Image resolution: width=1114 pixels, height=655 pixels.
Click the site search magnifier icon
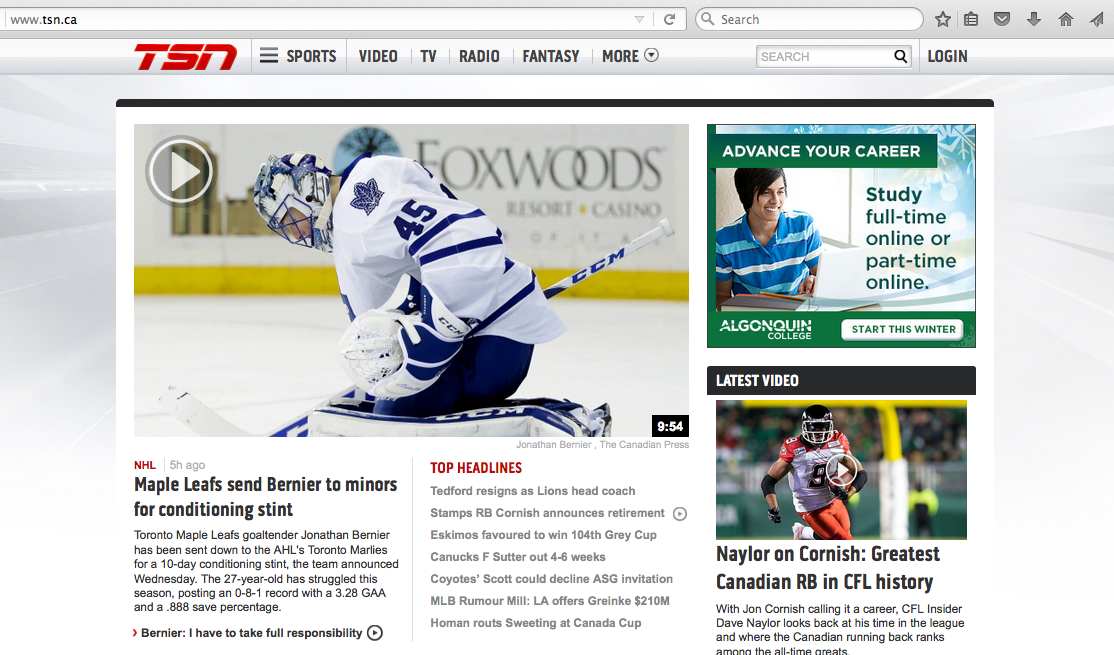[x=900, y=56]
